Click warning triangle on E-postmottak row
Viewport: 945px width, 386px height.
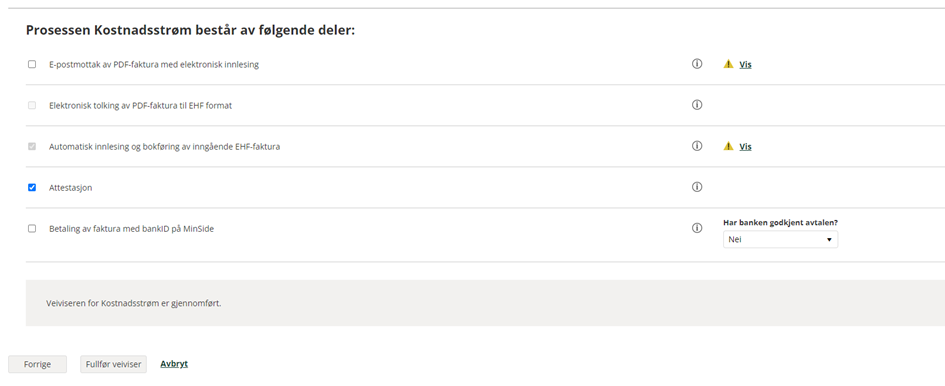pos(729,64)
